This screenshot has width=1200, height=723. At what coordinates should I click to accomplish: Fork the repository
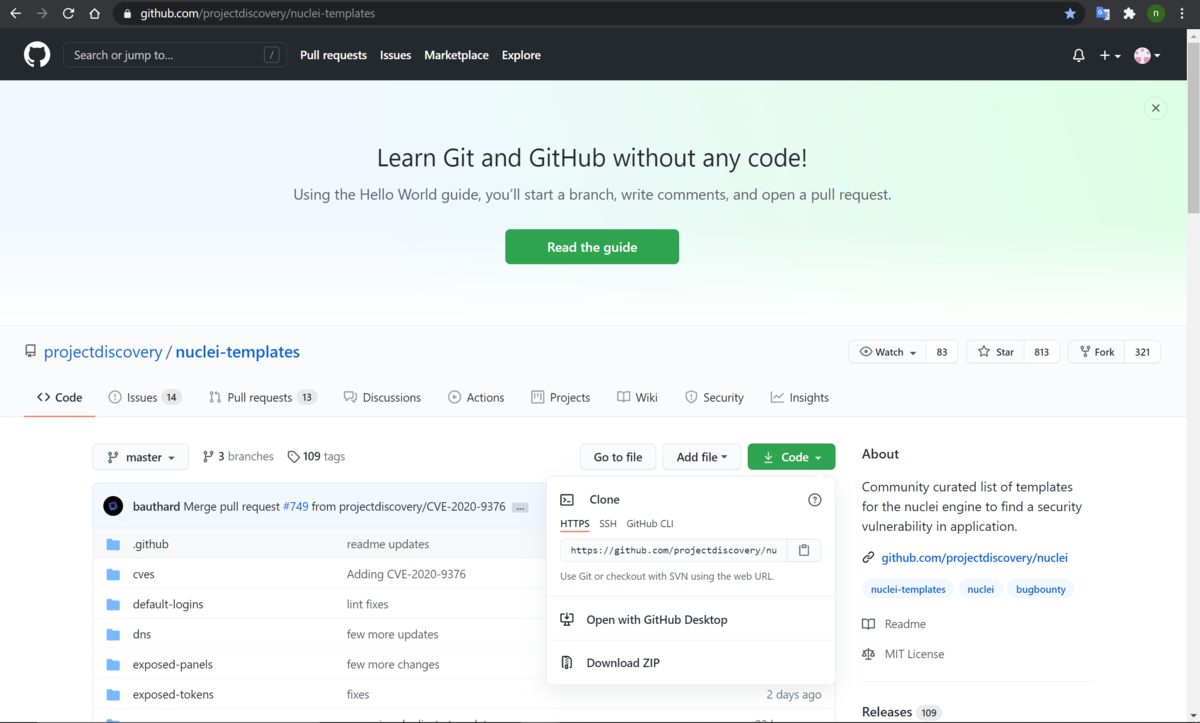[1097, 352]
